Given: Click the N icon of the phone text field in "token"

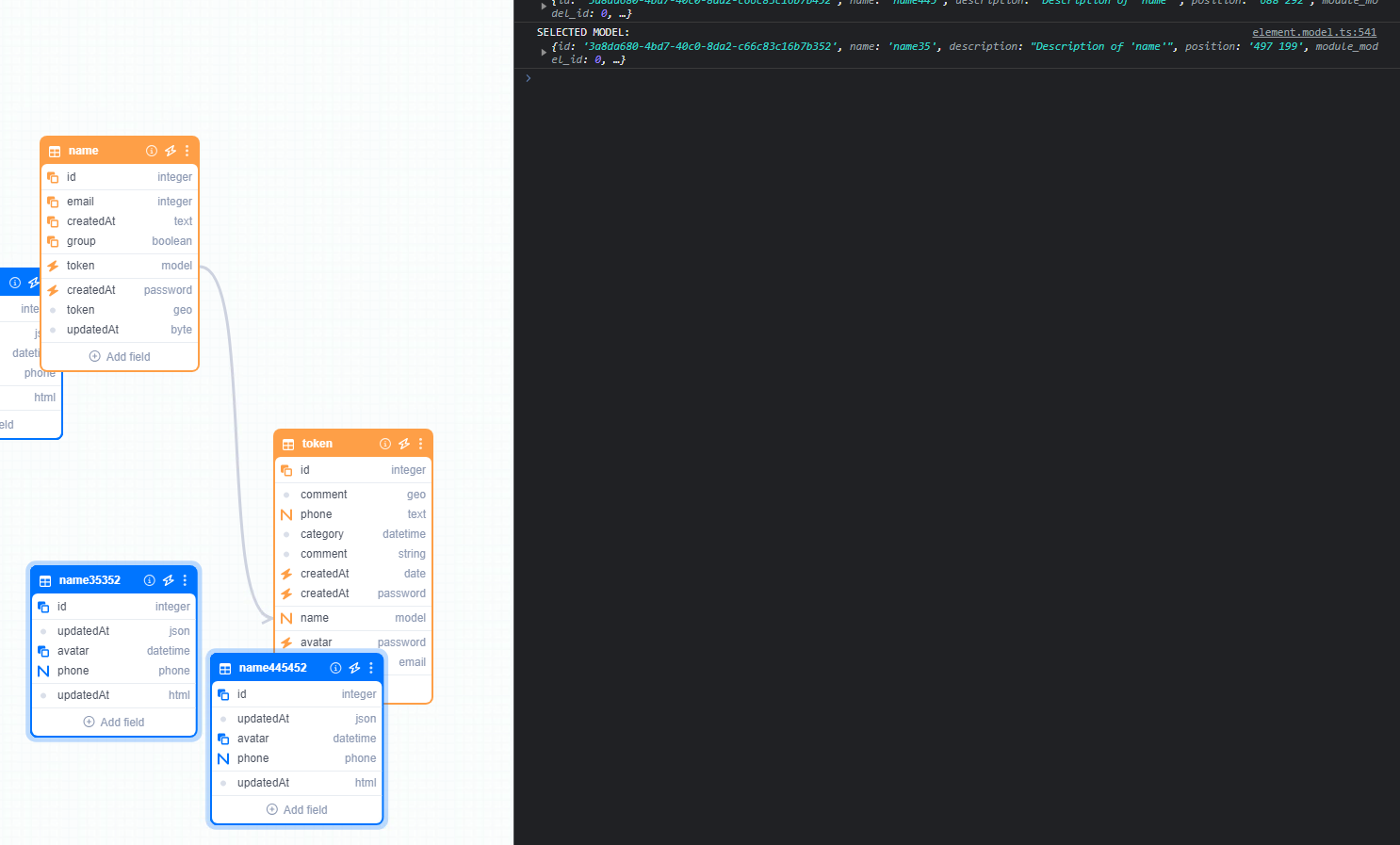Looking at the screenshot, I should tap(286, 514).
